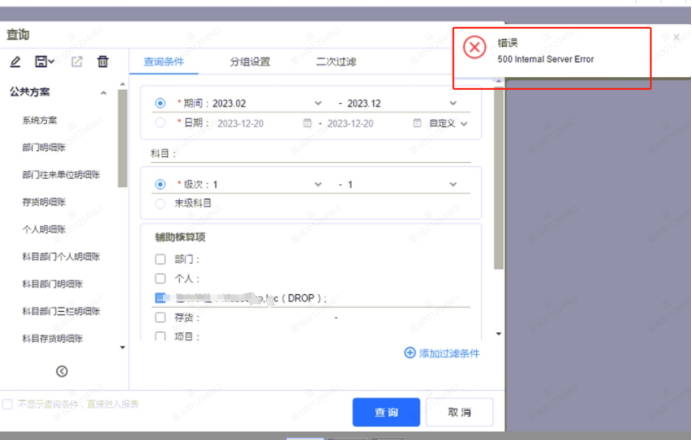Screen dimensions: 692x440
Task: Open the 自定义 date range dropdown
Action: tap(449, 123)
